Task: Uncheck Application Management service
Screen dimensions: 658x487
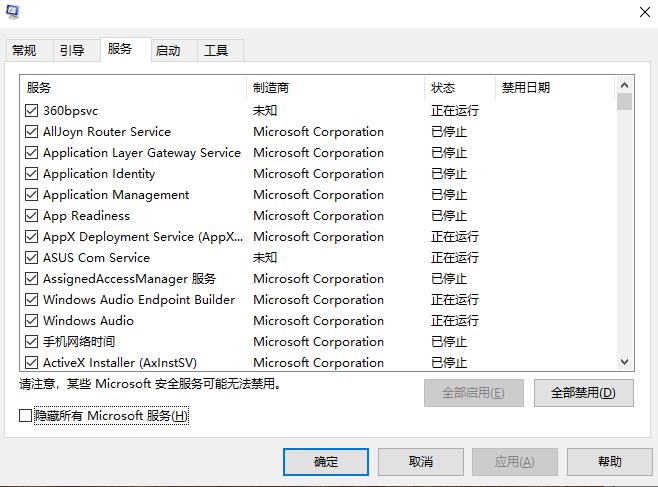Action: coord(31,195)
